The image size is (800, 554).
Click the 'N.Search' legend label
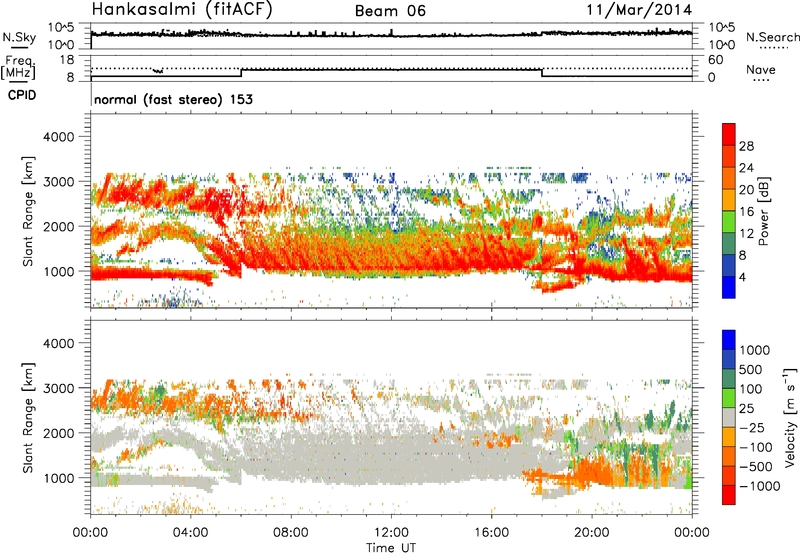point(773,37)
